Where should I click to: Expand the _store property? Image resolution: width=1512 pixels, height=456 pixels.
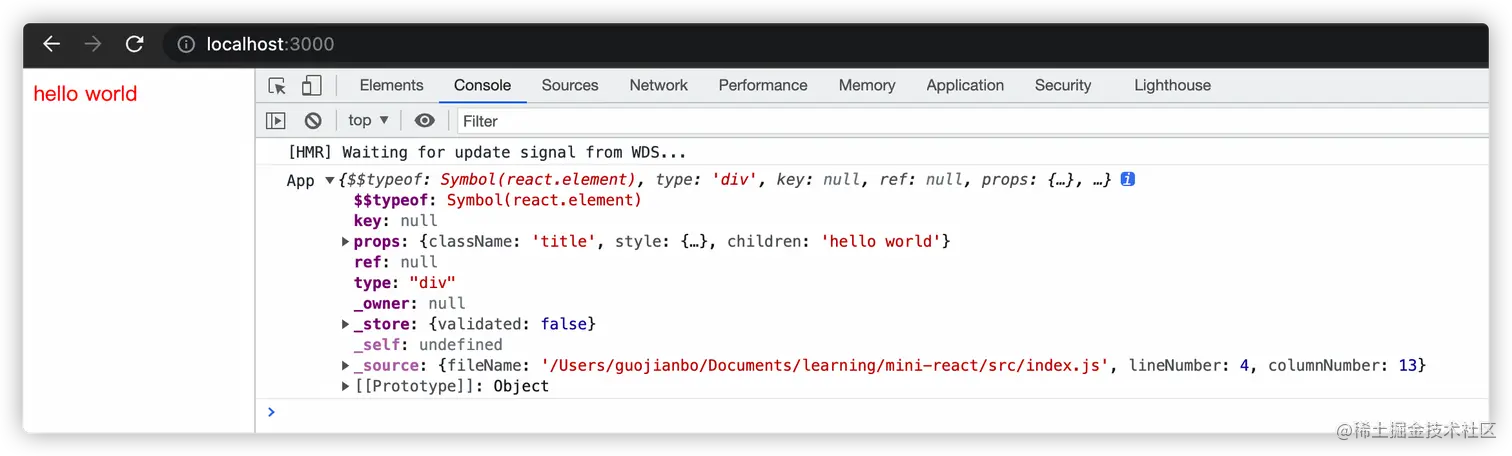point(346,324)
